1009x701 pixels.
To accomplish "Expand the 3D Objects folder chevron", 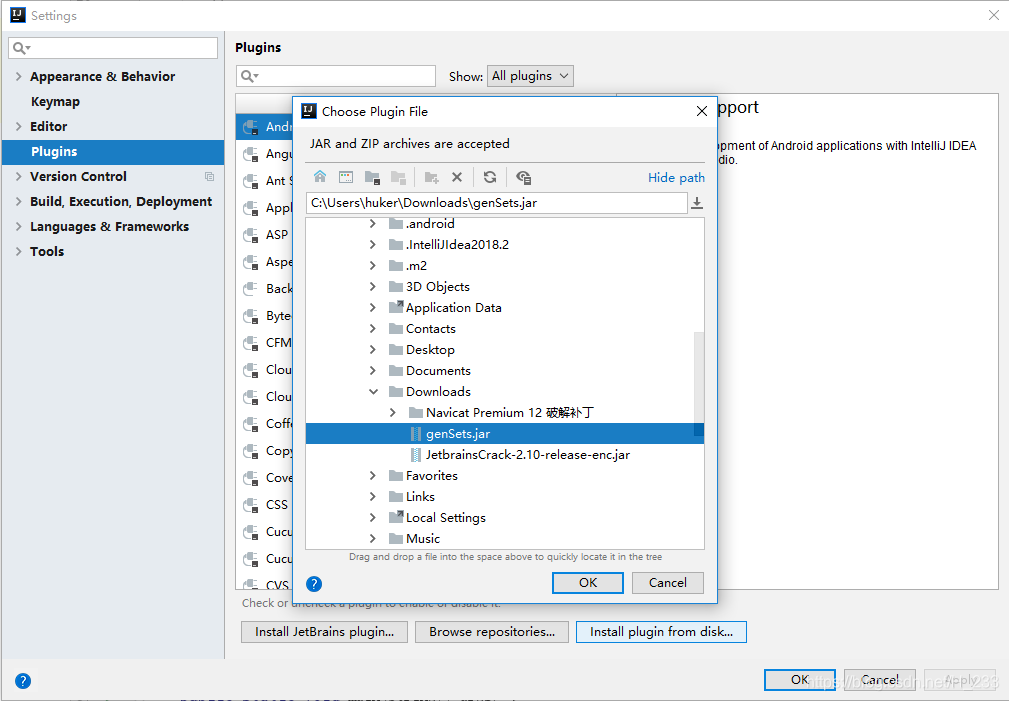I will click(373, 286).
